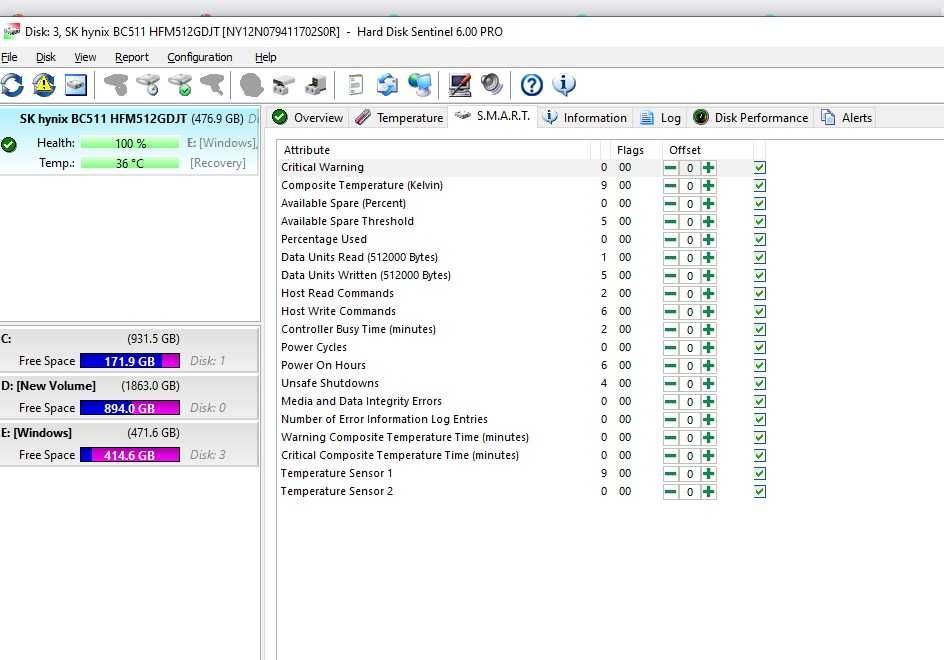Click the Temp. 36 °C green bar

click(x=130, y=163)
